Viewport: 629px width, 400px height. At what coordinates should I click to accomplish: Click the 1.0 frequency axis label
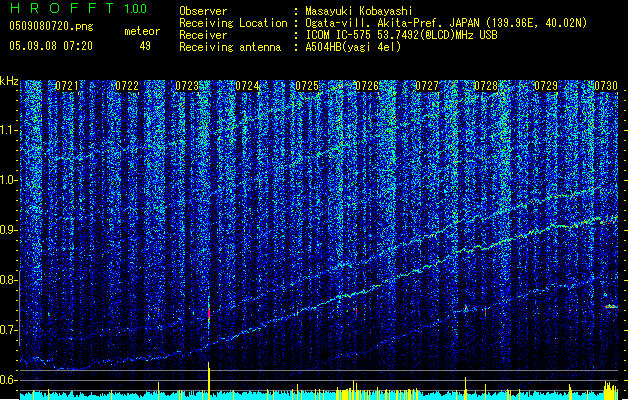click(9, 180)
